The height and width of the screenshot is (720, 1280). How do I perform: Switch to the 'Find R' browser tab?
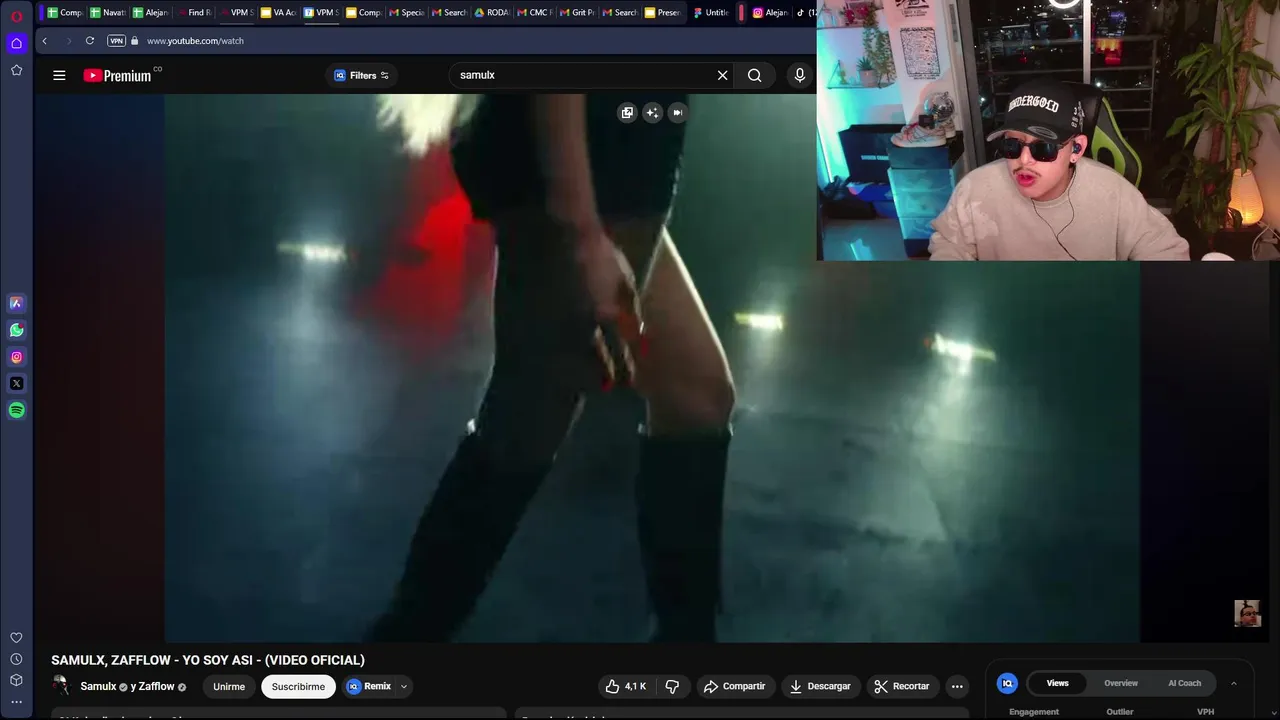point(194,13)
